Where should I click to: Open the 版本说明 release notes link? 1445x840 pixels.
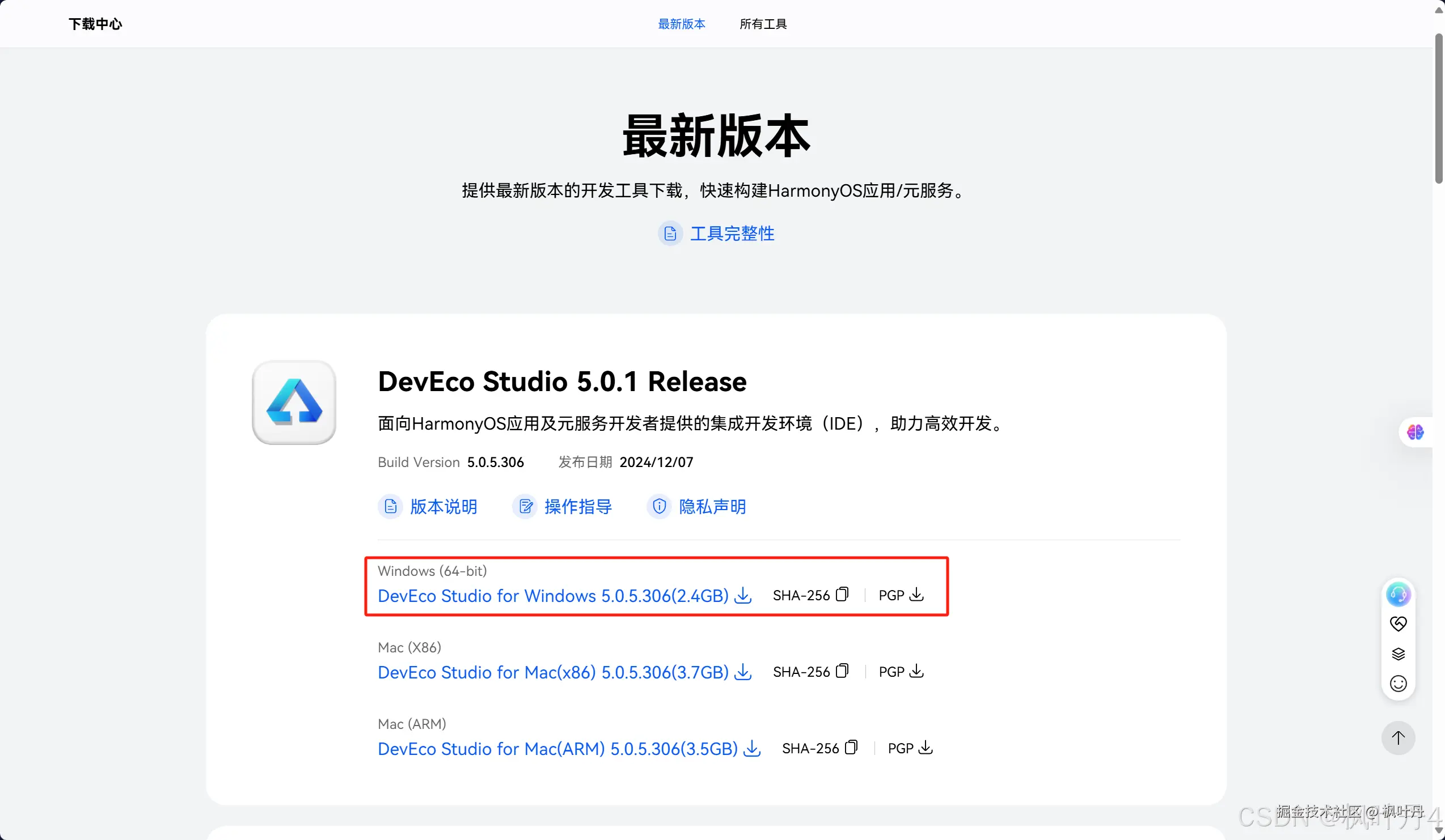point(443,507)
